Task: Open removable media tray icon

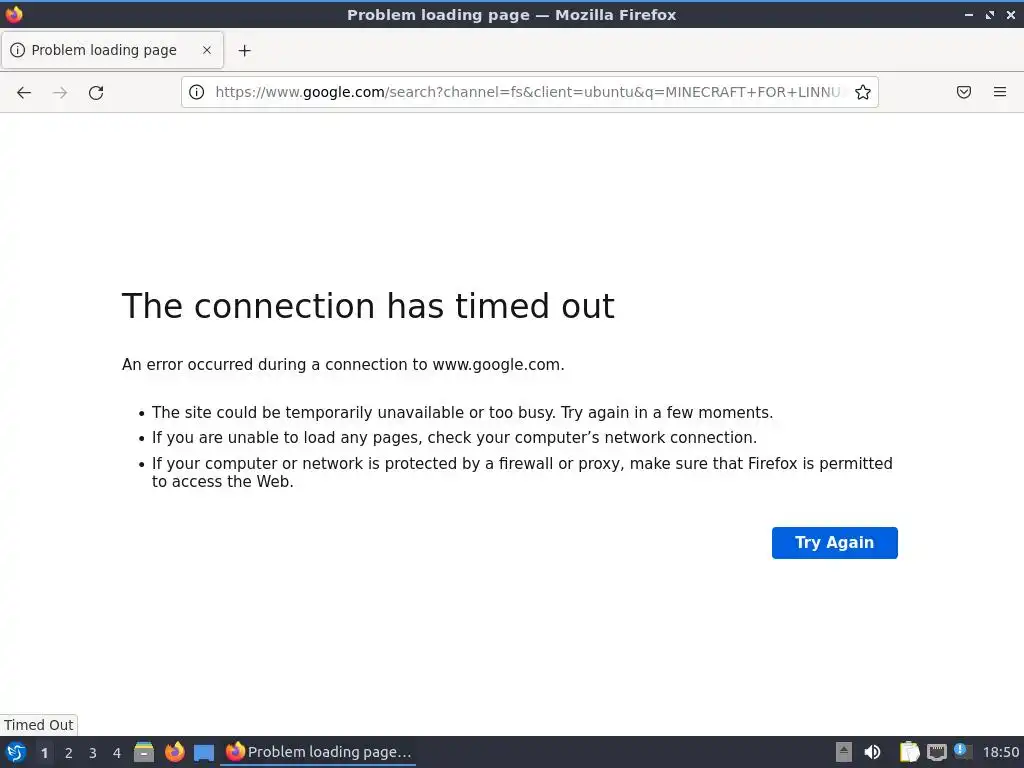Action: (844, 752)
